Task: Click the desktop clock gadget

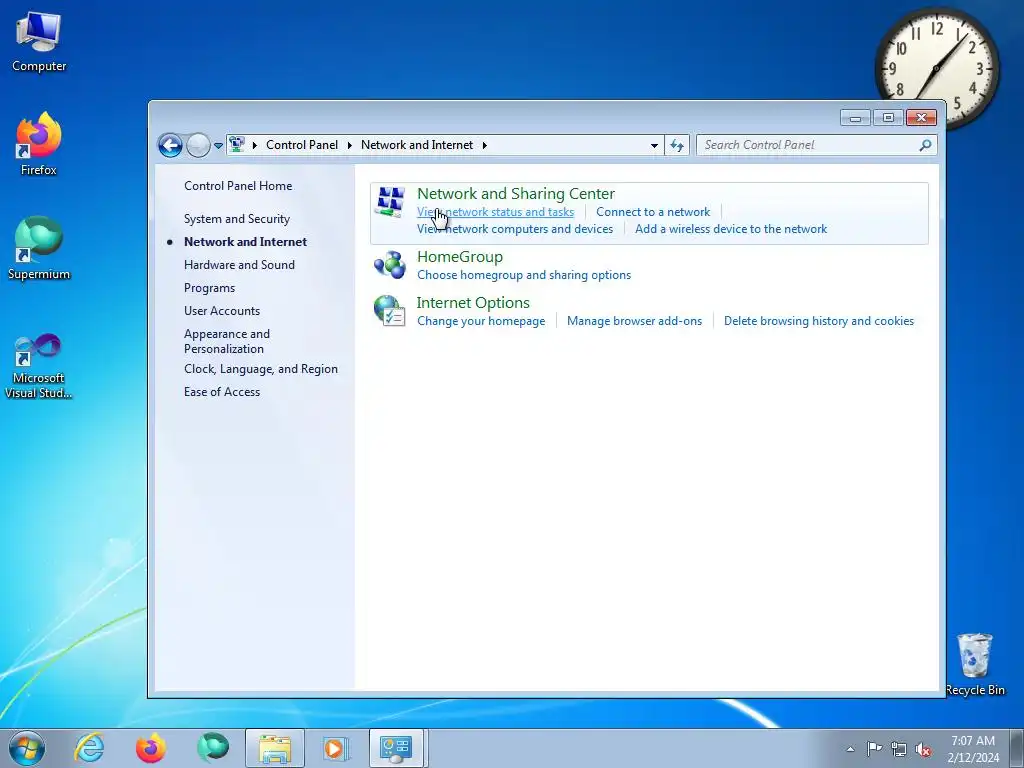Action: [x=936, y=67]
